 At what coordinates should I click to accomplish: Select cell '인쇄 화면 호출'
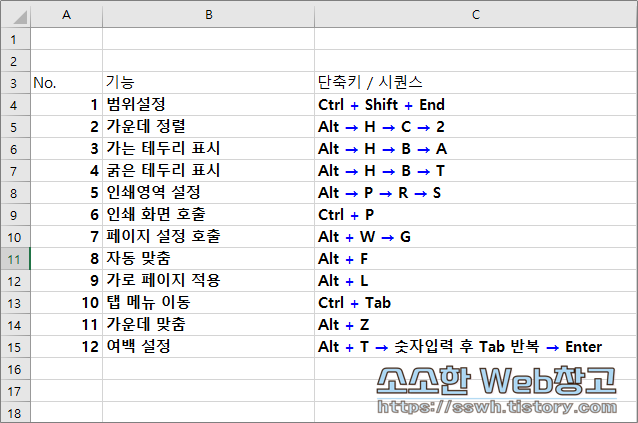point(208,215)
